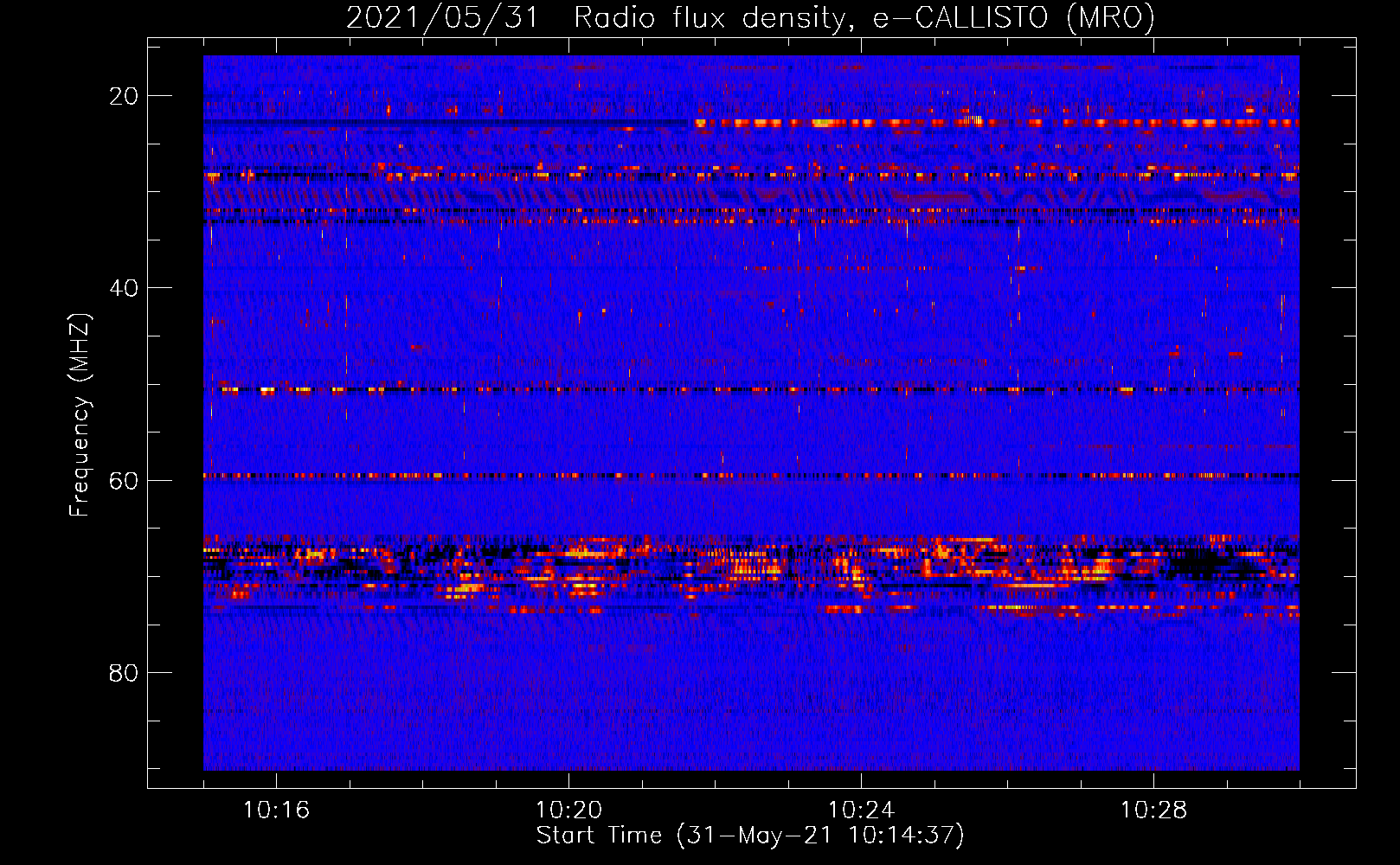Click the time tick label 10:28

click(1153, 811)
